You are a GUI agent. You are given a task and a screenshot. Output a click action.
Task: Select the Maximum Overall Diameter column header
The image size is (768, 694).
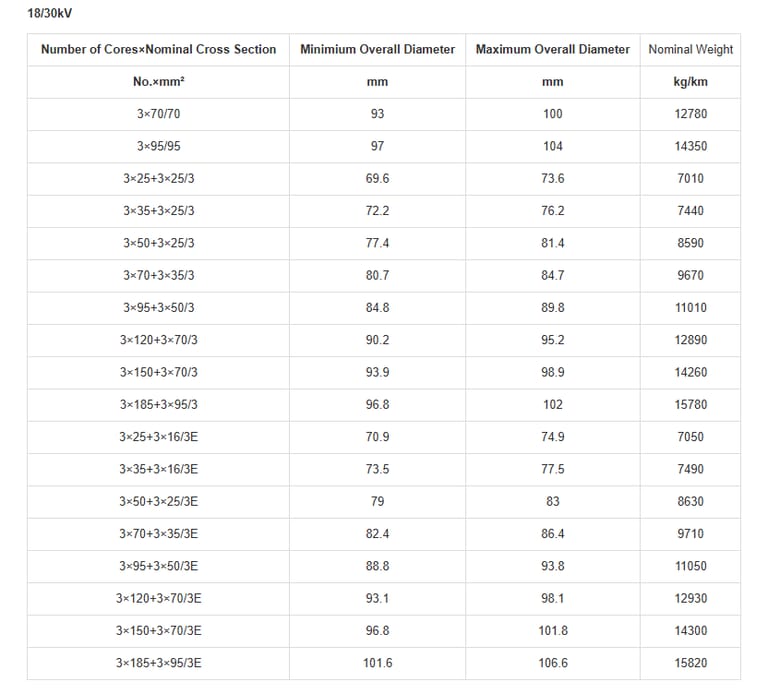553,49
